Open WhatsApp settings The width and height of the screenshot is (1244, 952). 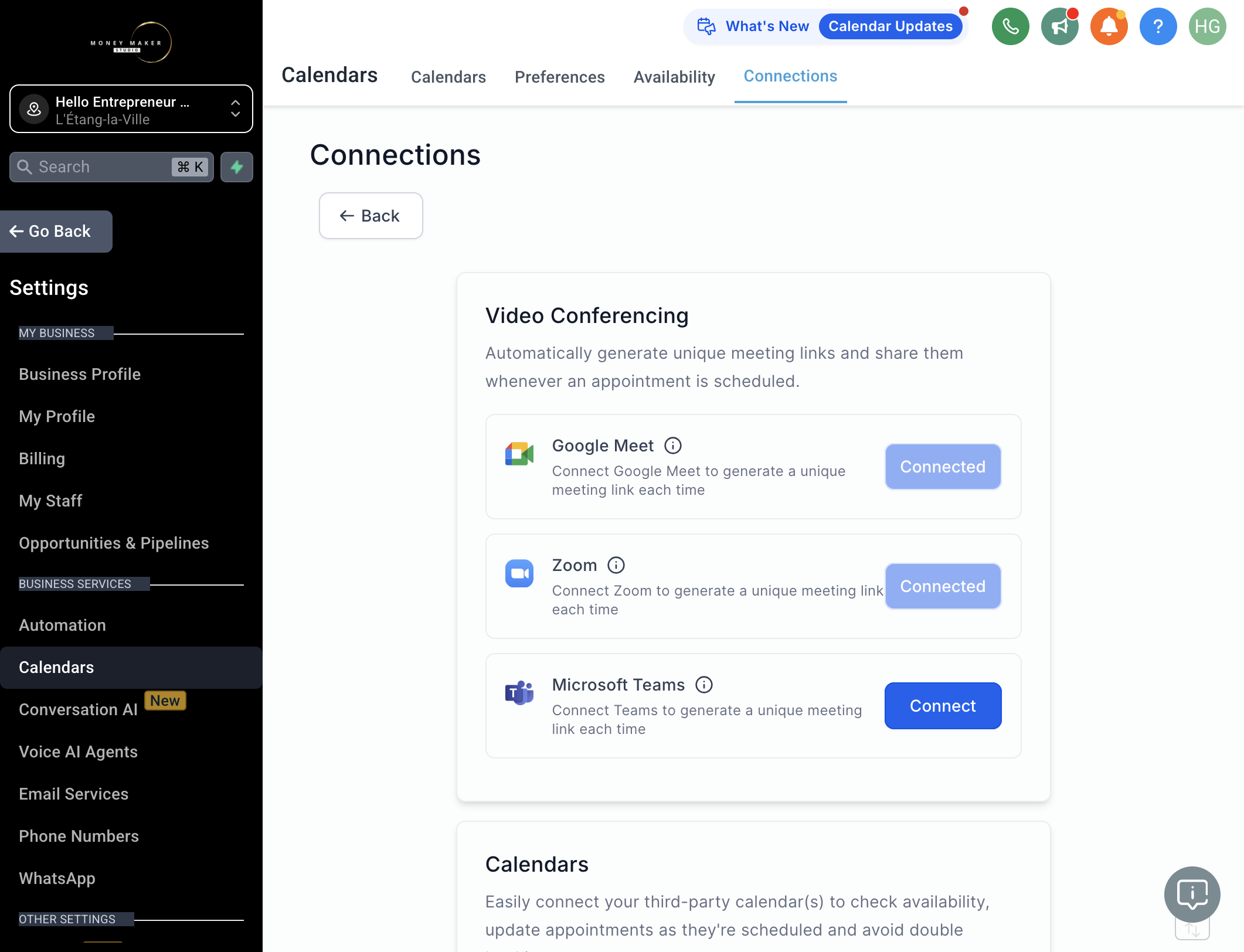click(x=57, y=879)
